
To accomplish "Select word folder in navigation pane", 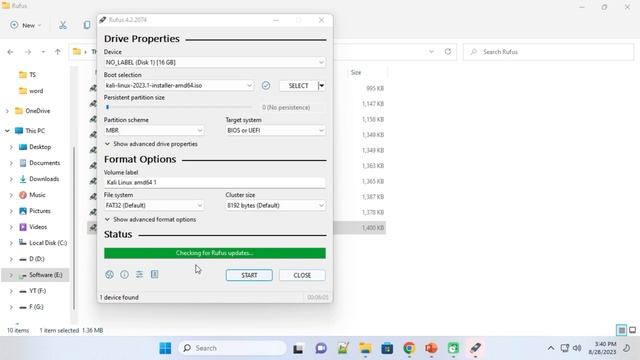I will (31, 91).
